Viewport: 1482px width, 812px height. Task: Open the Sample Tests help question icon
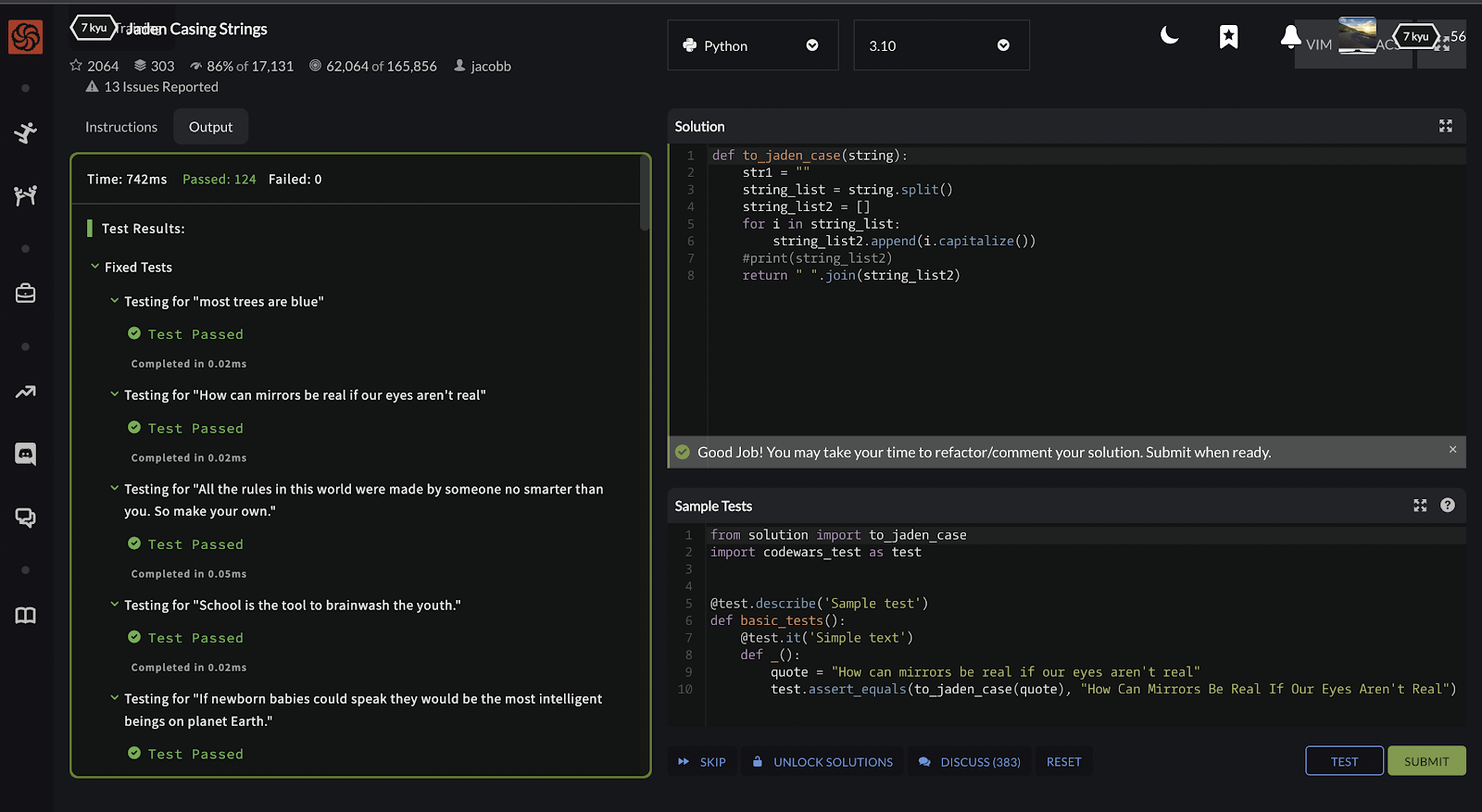click(x=1448, y=506)
